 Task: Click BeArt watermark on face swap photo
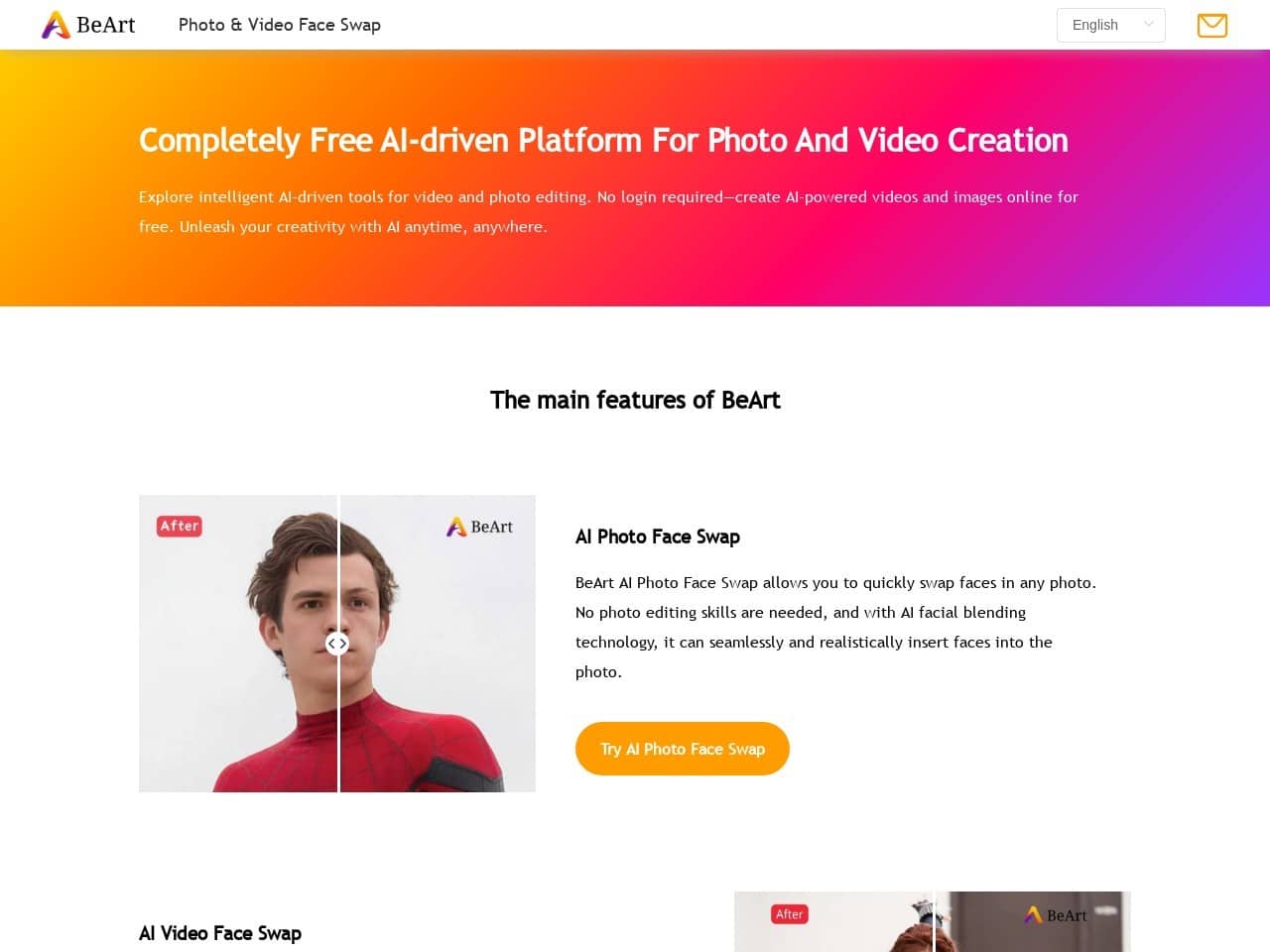click(x=479, y=527)
